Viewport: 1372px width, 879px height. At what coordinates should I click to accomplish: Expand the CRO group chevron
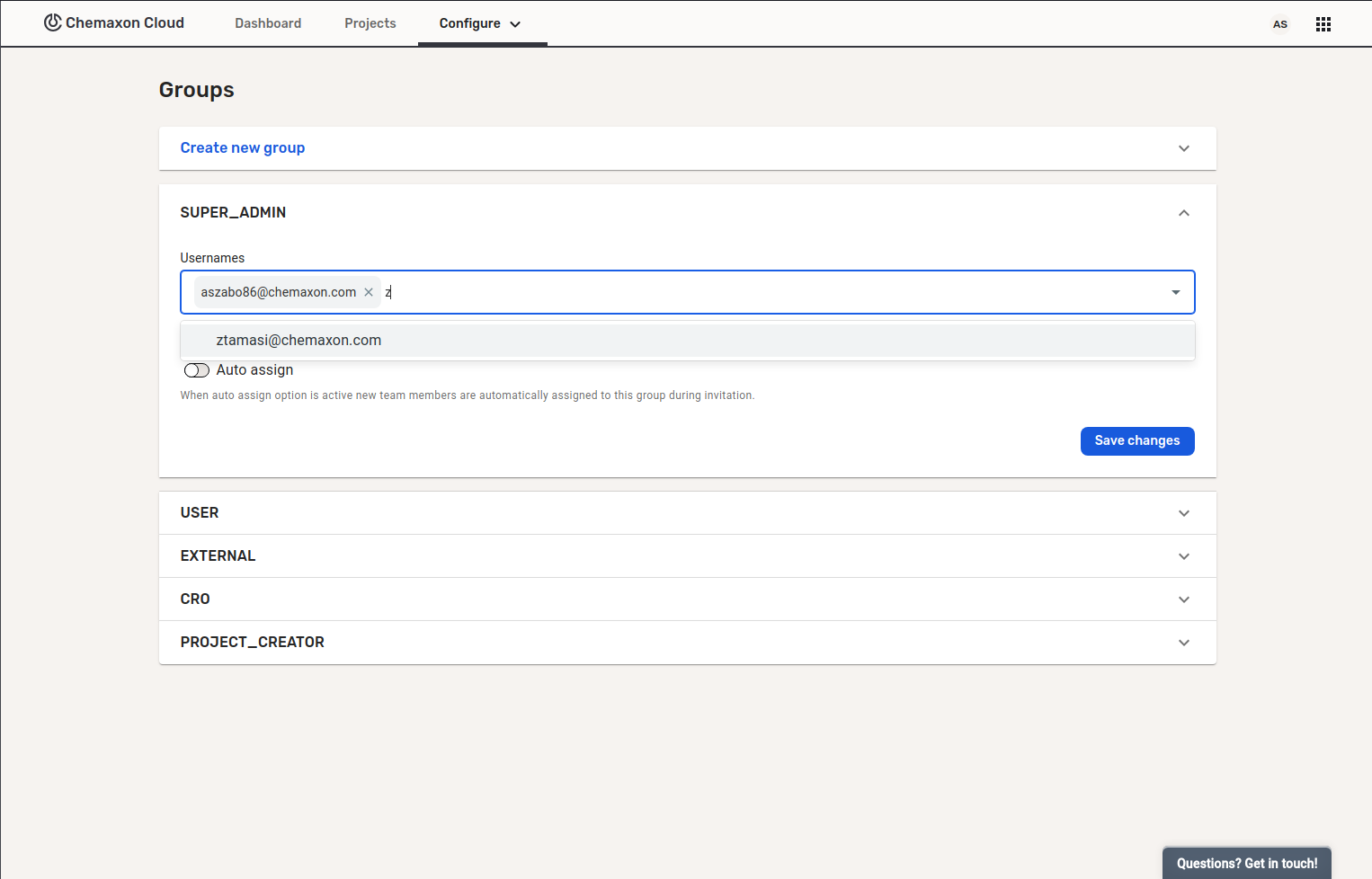[1183, 599]
